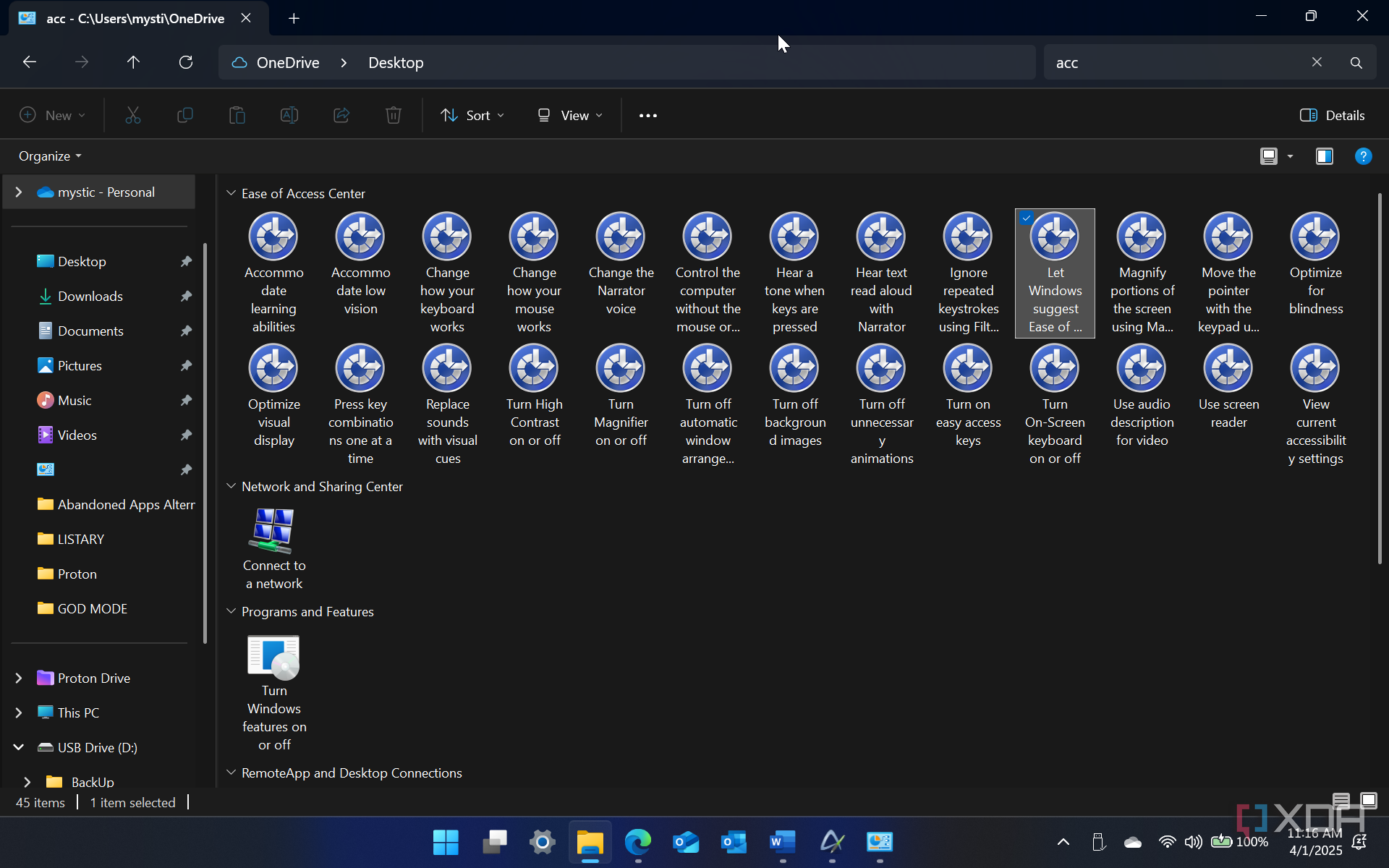
Task: Open the View dropdown menu
Action: pyautogui.click(x=570, y=115)
